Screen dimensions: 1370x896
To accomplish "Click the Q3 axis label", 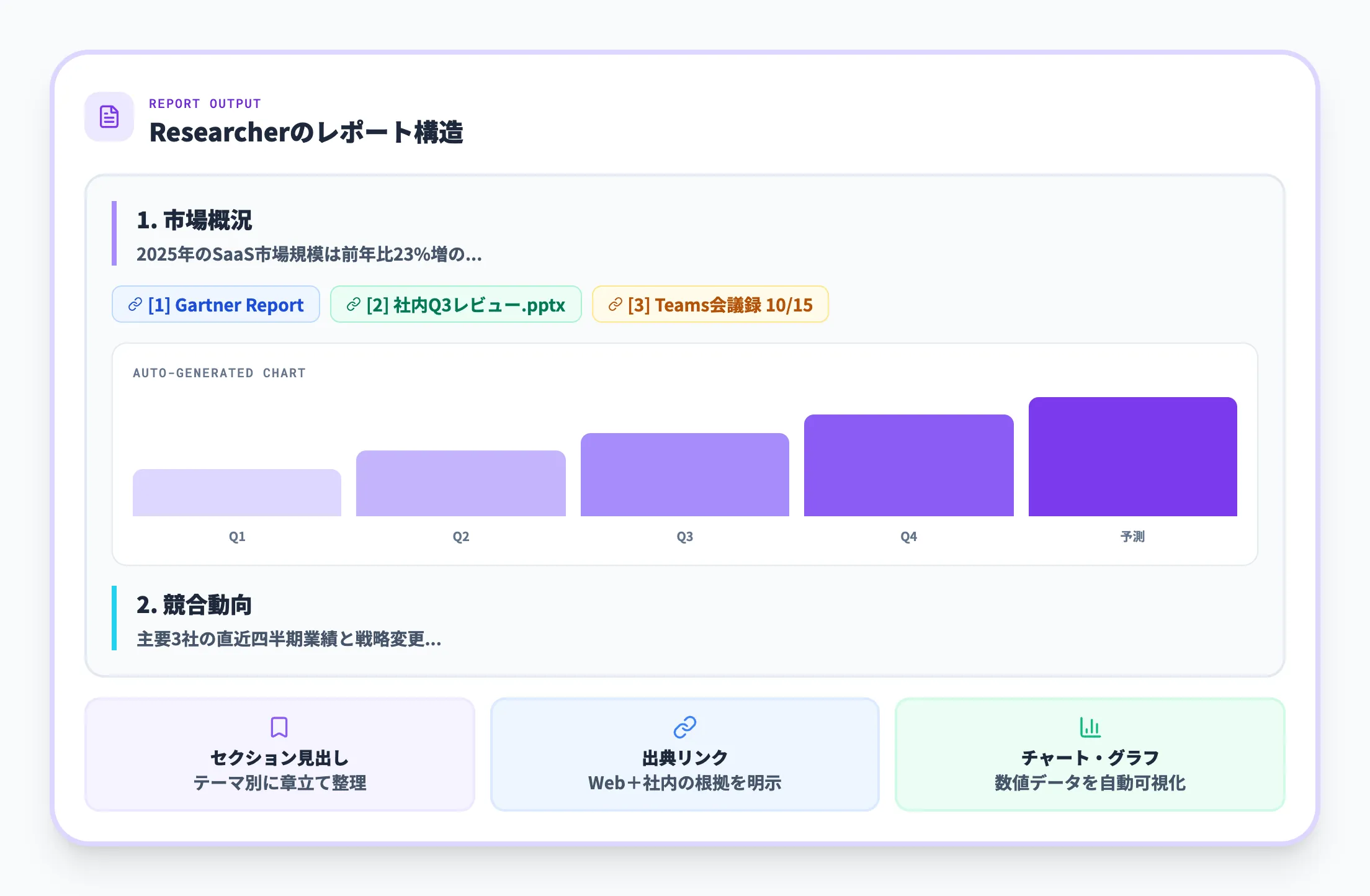I will 685,537.
